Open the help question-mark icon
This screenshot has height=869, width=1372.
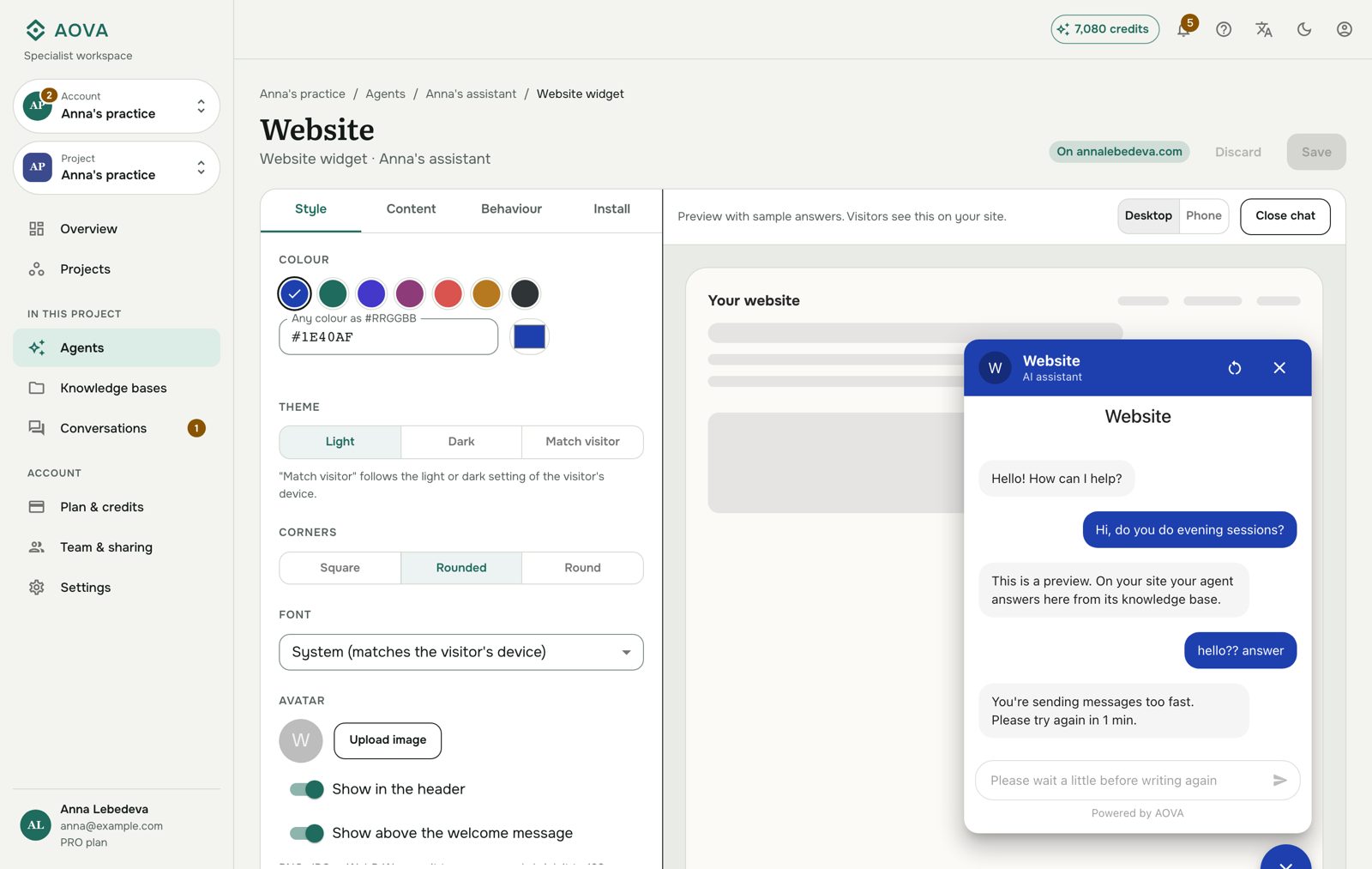[1224, 29]
